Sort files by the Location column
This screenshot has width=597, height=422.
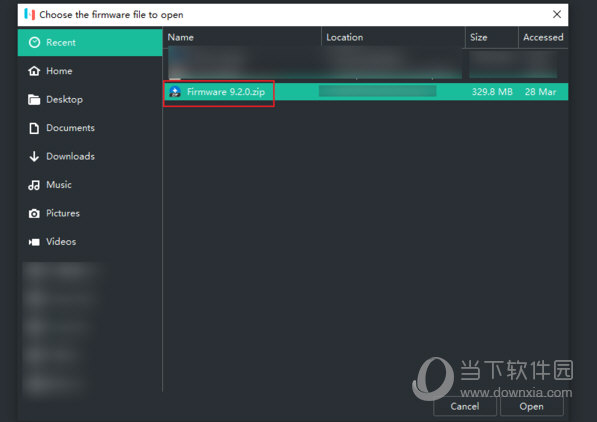click(x=393, y=37)
